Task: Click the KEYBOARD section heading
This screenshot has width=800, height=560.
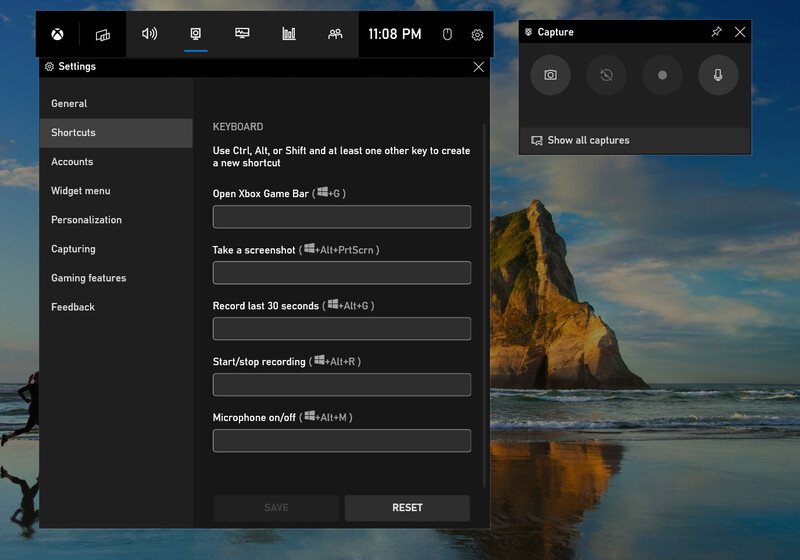Action: 238,127
